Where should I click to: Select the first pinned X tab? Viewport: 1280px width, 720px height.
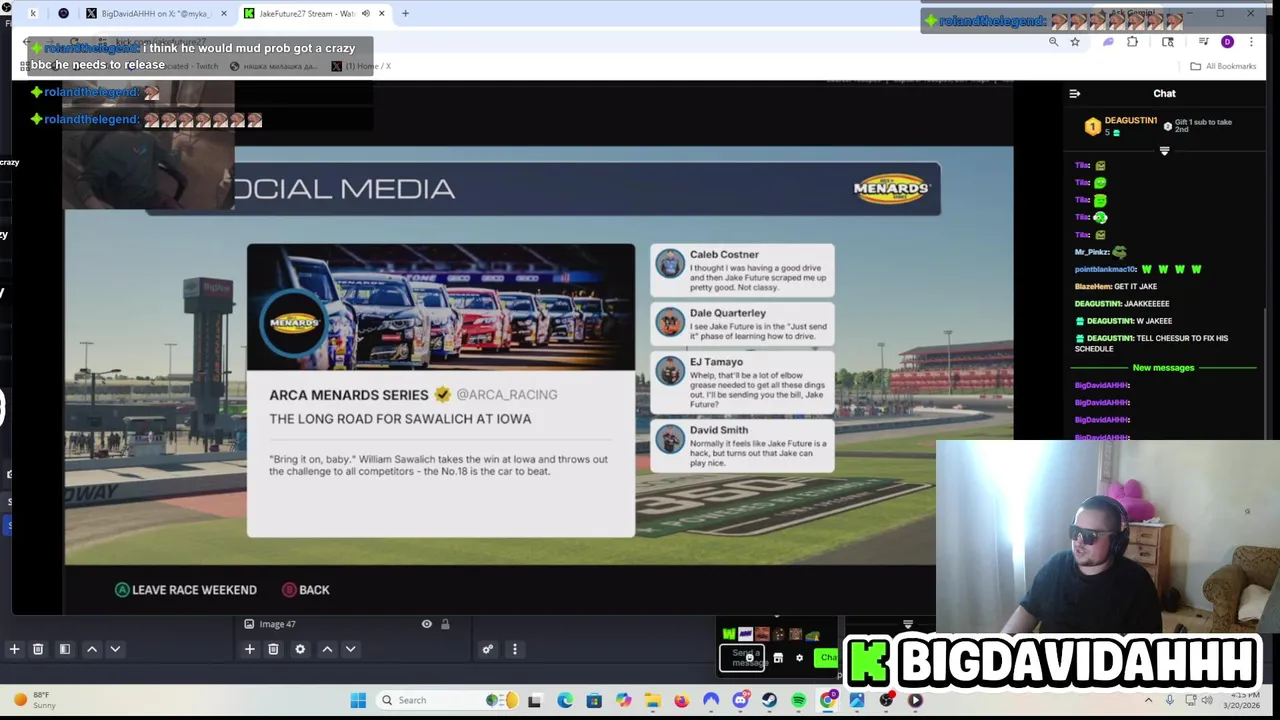[x=34, y=14]
